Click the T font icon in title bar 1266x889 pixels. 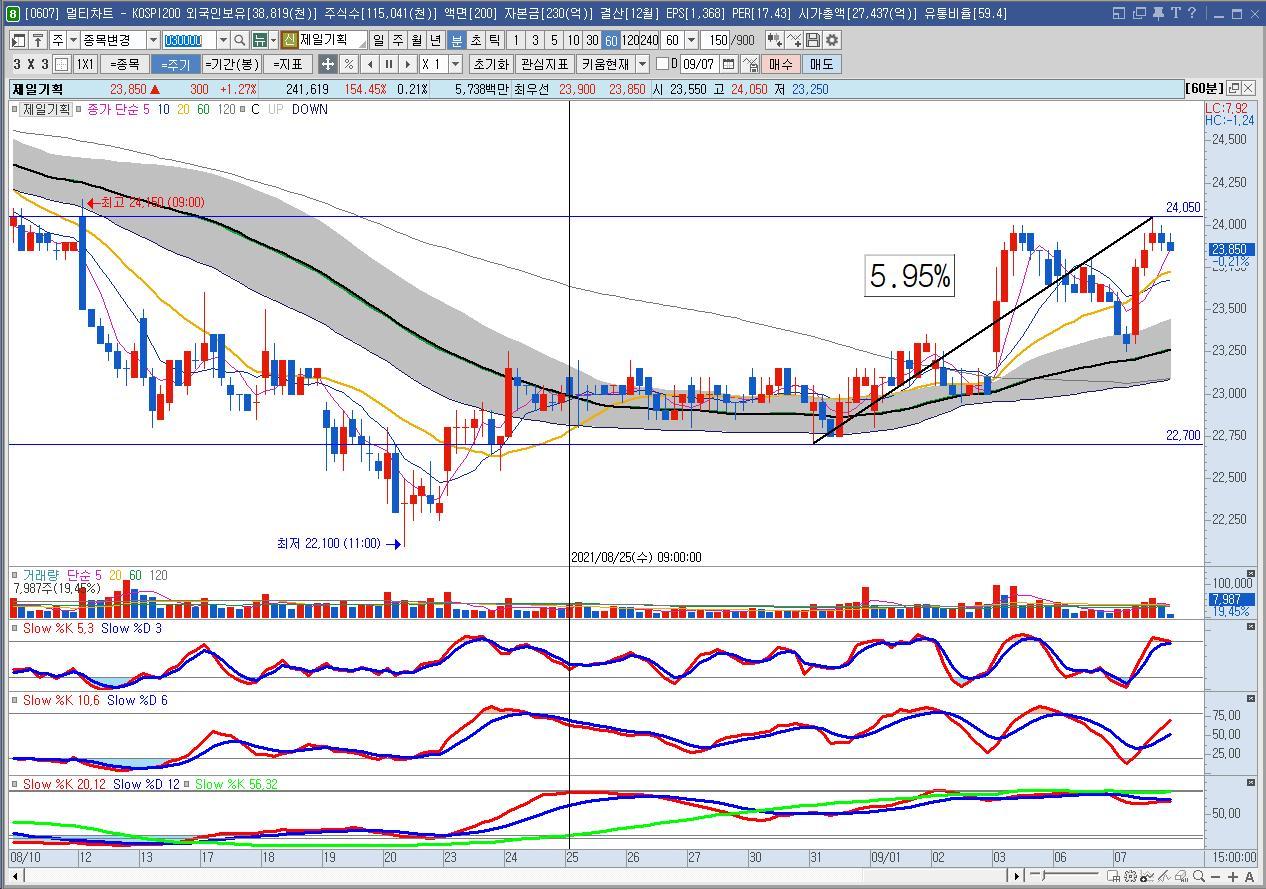click(1177, 13)
